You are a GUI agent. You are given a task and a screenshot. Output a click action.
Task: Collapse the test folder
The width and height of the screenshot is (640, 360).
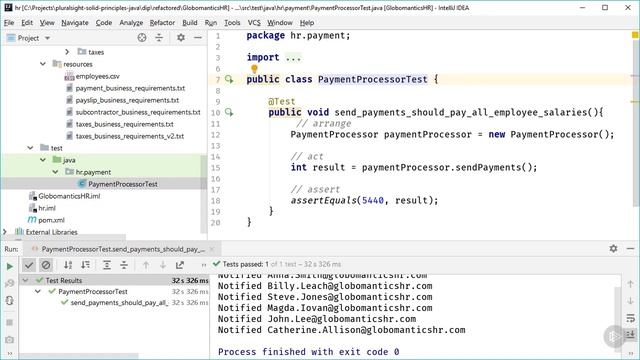(x=31, y=148)
